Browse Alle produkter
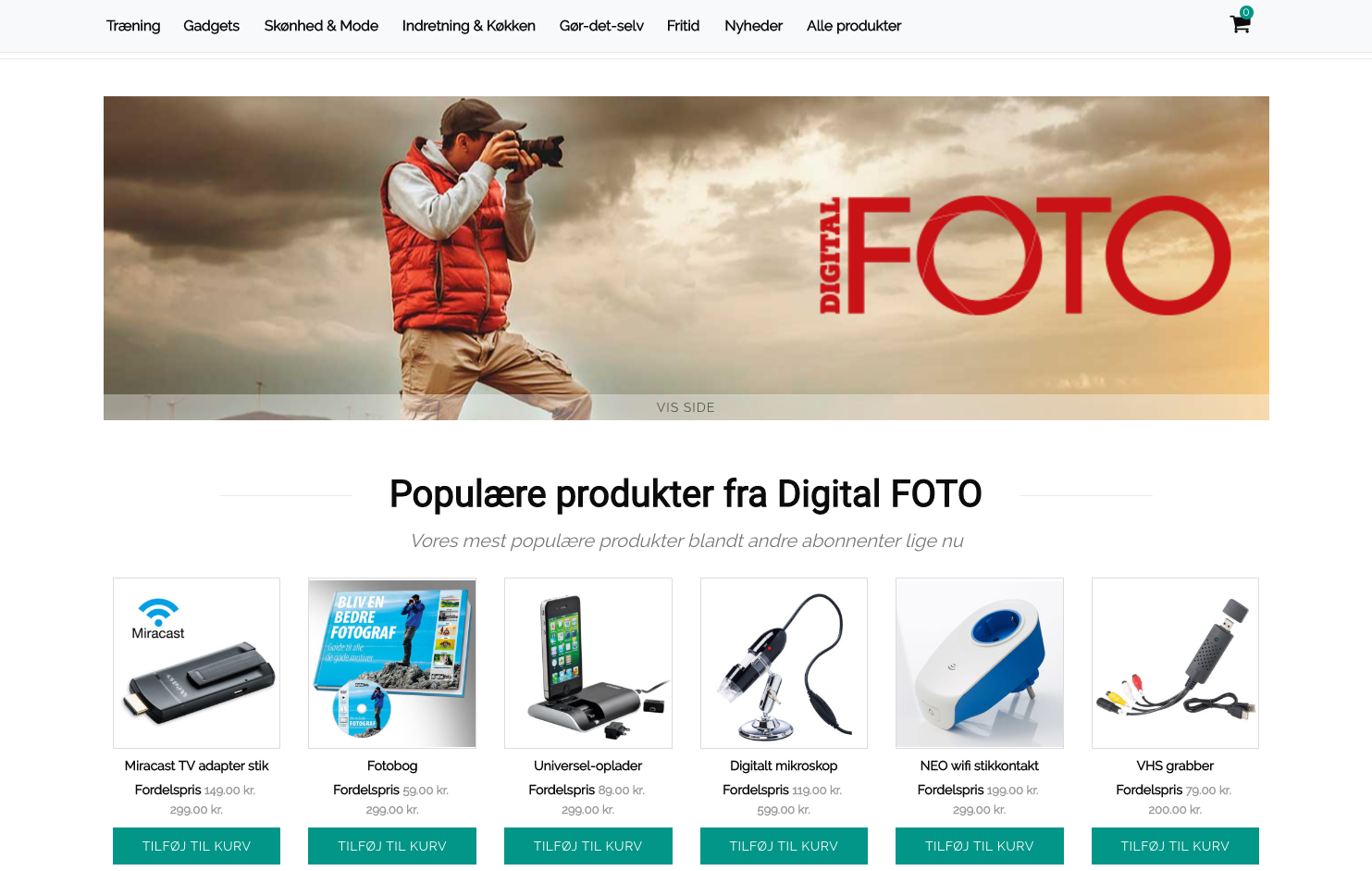1372x871 pixels. click(854, 26)
